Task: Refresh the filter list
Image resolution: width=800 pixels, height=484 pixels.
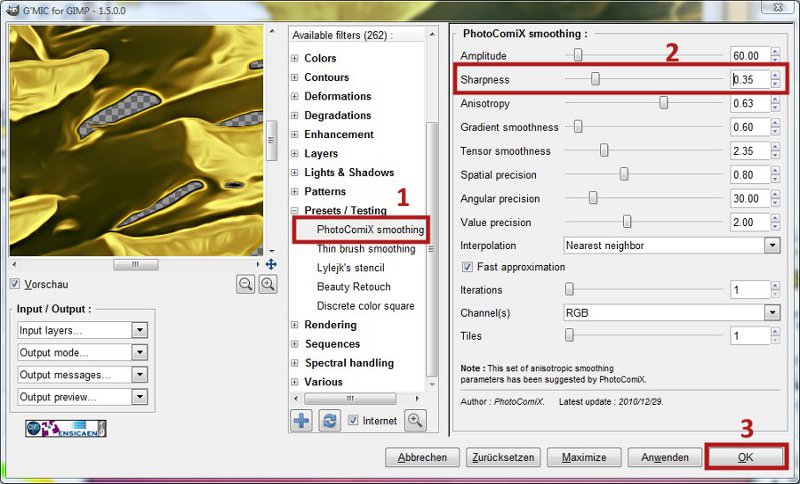Action: pyautogui.click(x=330, y=421)
